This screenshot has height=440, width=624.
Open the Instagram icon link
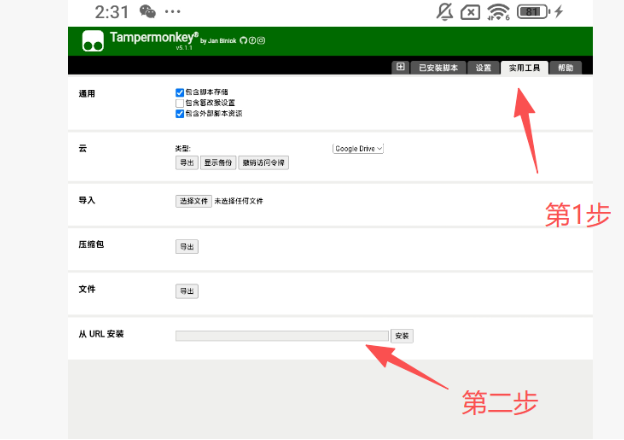(x=261, y=41)
